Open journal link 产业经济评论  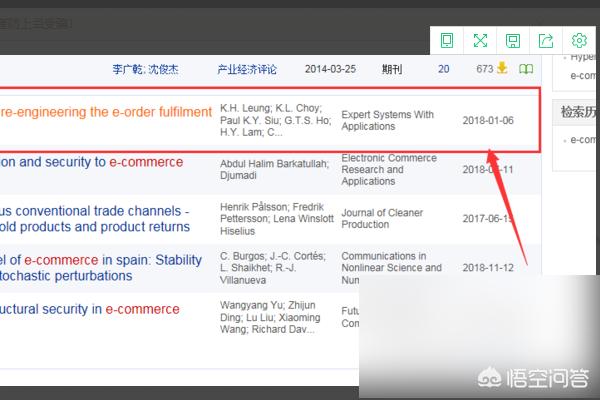(x=247, y=69)
